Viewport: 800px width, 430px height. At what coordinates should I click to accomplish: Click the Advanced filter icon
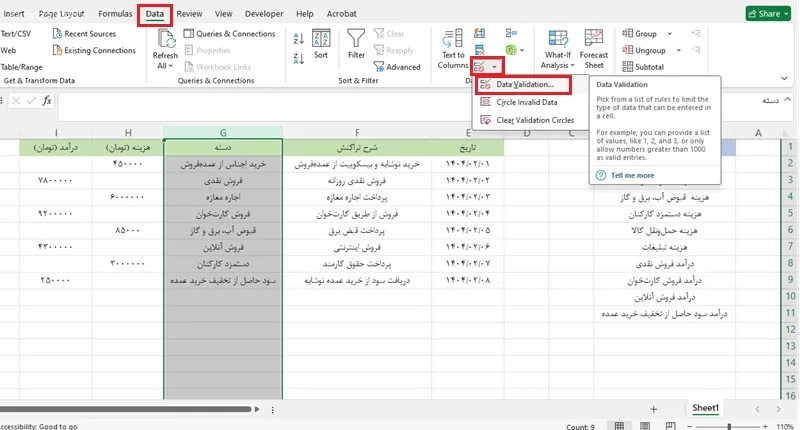pyautogui.click(x=379, y=67)
